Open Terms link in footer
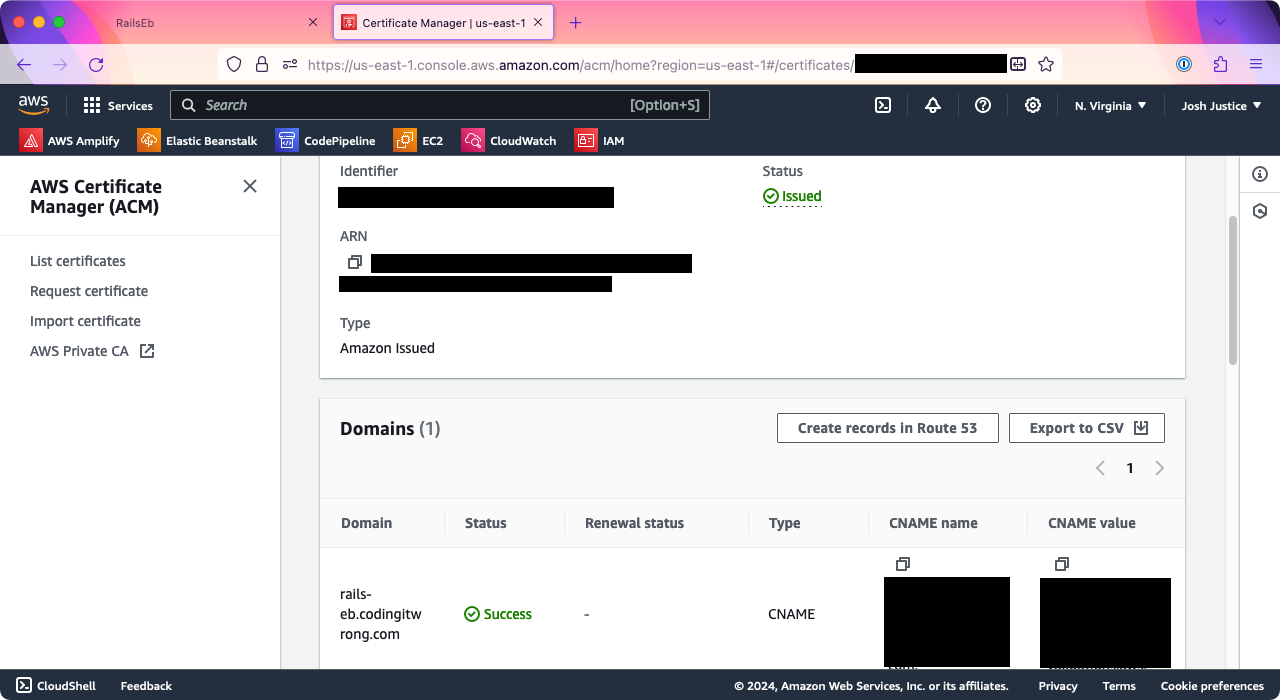This screenshot has width=1280, height=700. 1119,686
